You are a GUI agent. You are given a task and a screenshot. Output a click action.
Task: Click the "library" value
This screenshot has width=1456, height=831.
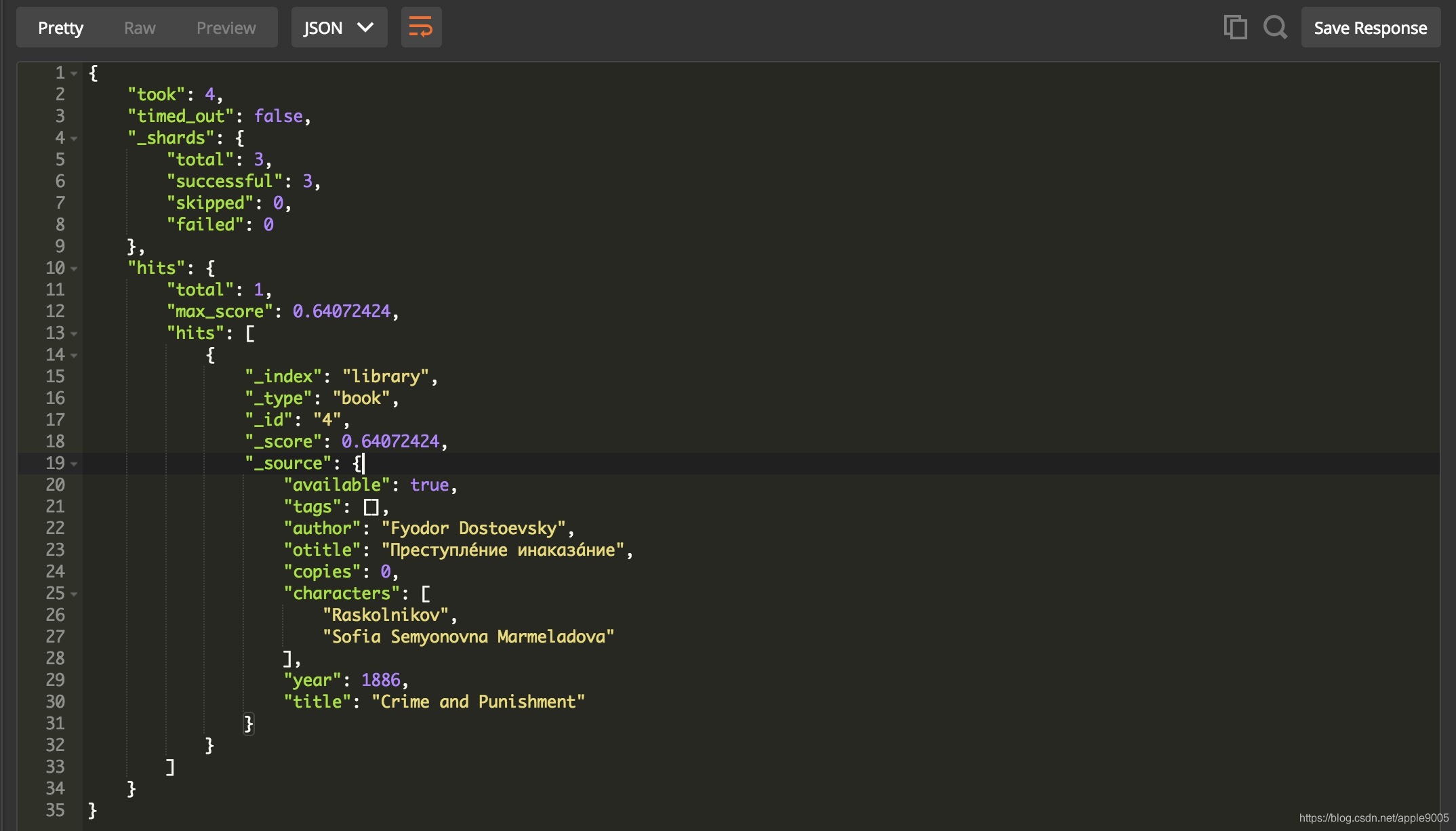(386, 376)
